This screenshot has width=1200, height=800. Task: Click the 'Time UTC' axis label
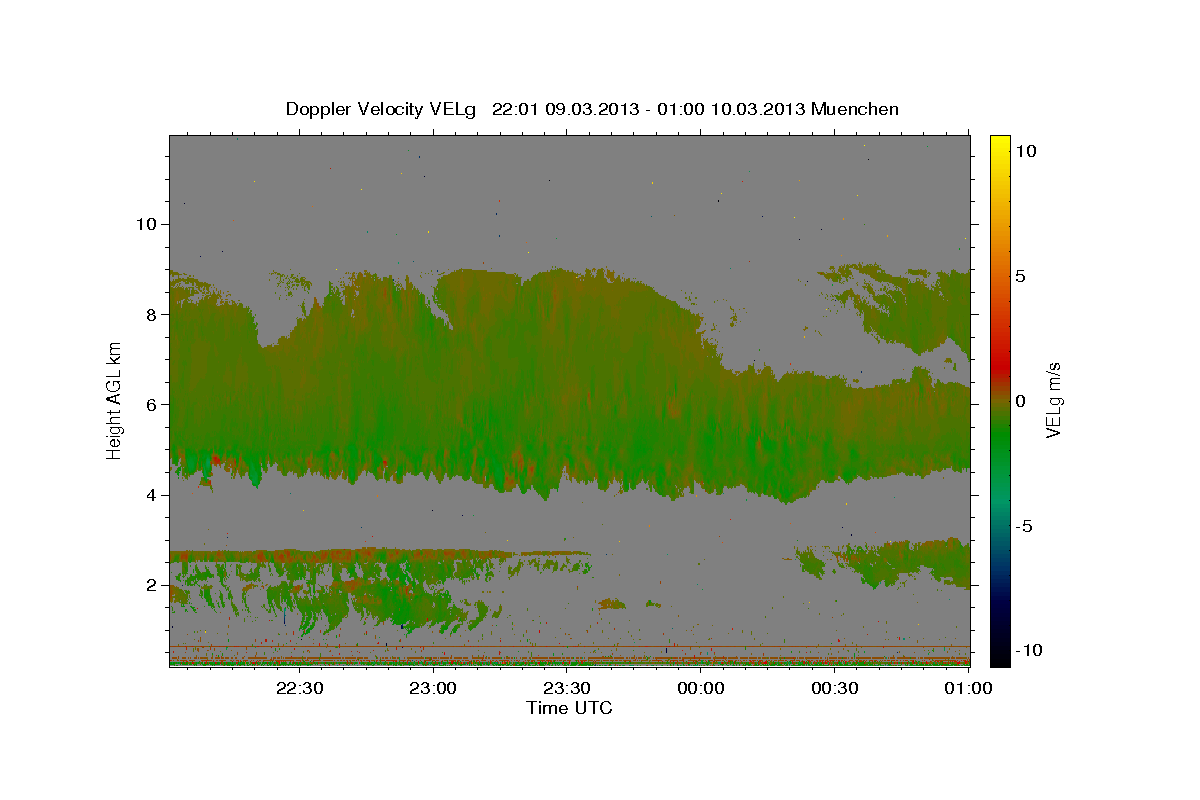[569, 708]
